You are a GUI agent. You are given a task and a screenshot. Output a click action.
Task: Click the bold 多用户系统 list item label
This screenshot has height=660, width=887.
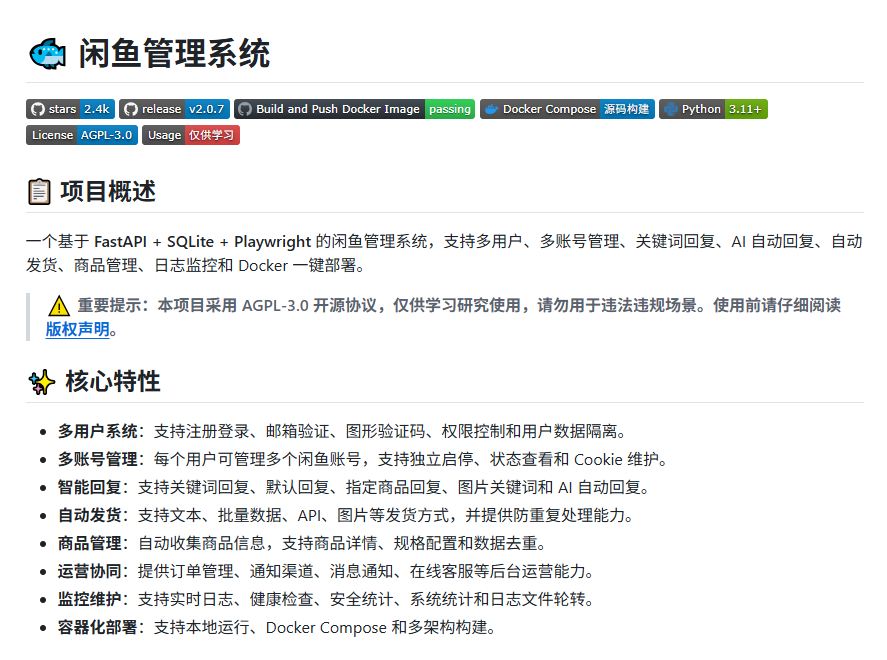point(97,432)
